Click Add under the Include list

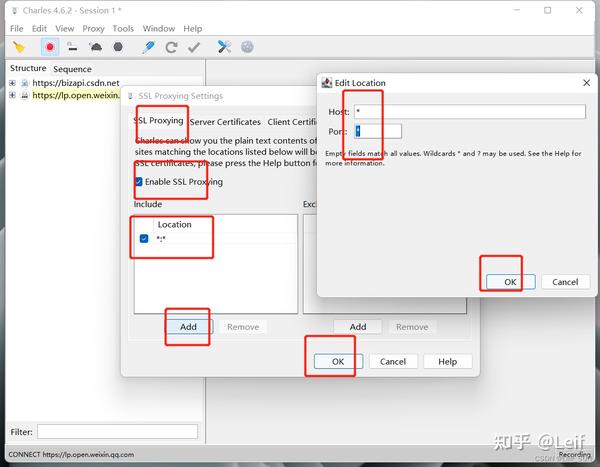(189, 327)
